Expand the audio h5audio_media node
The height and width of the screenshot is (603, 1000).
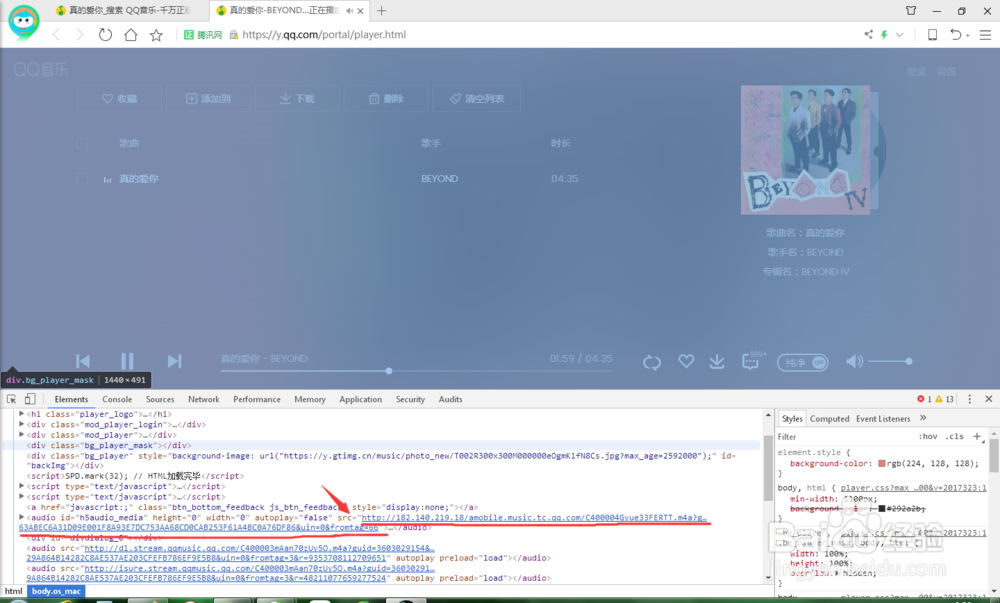(21, 517)
